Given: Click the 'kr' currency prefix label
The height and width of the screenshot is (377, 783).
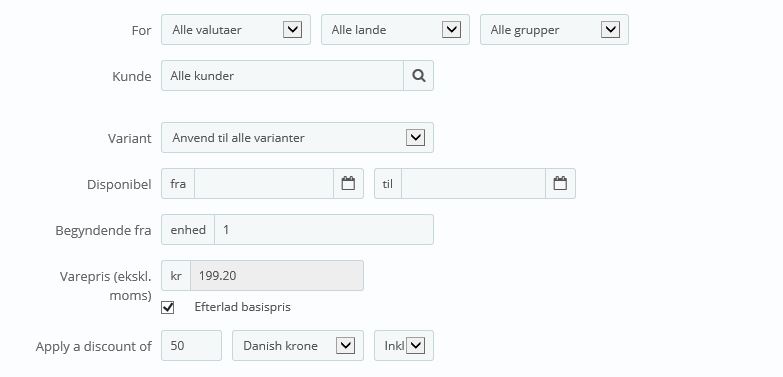Looking at the screenshot, I should pyautogui.click(x=176, y=276).
